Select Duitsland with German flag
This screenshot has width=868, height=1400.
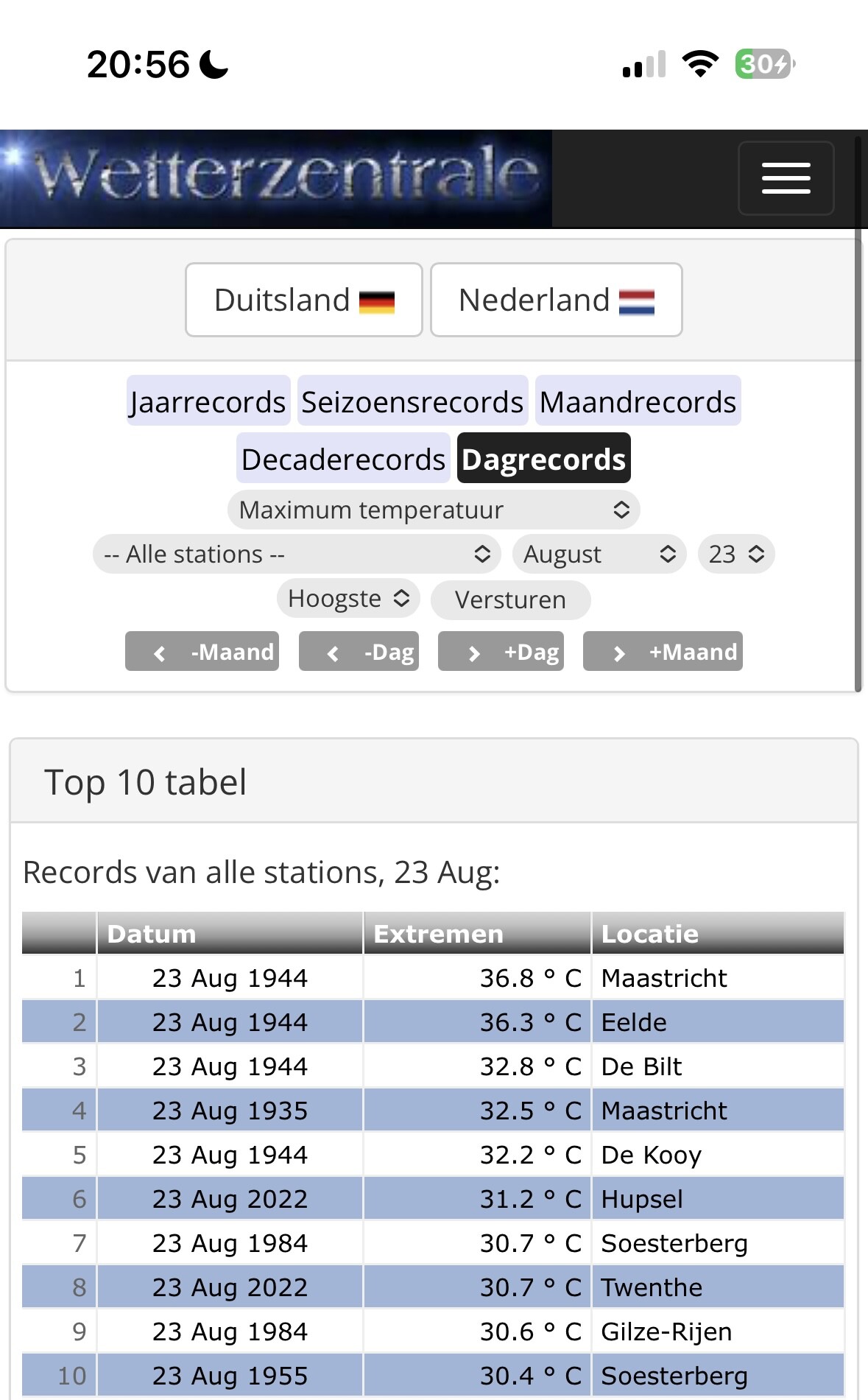[303, 300]
